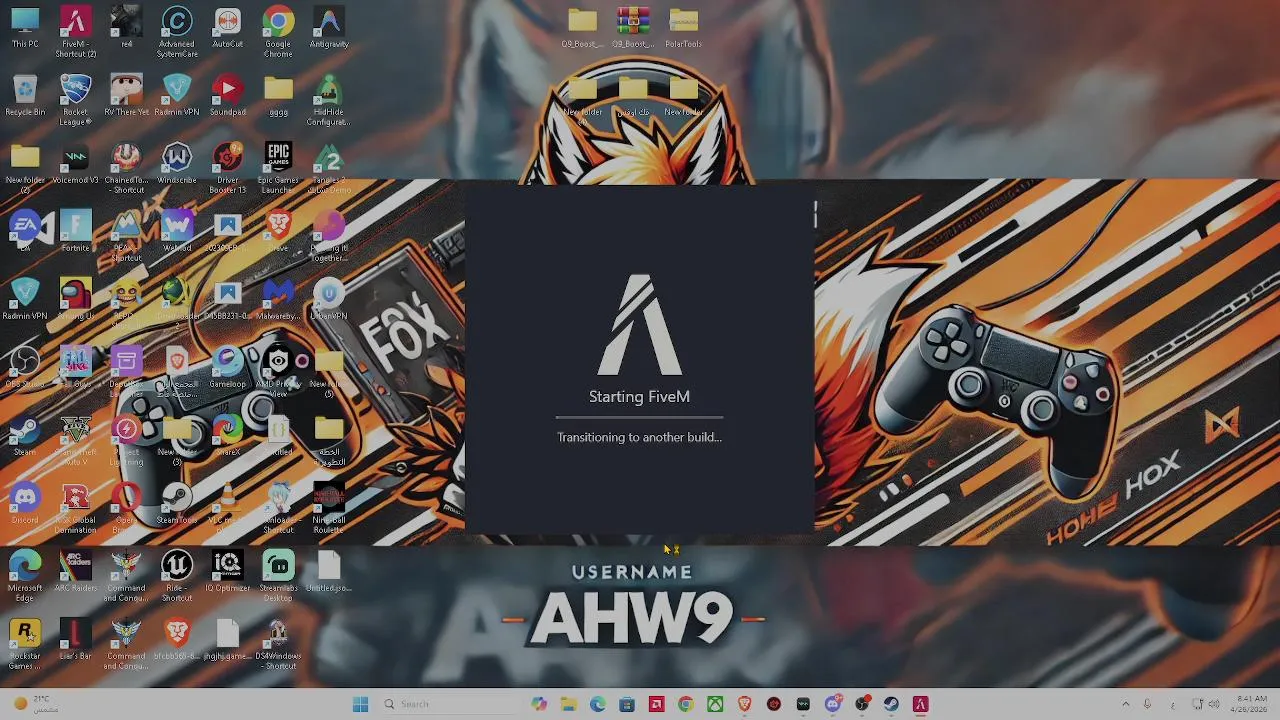Screen dimensions: 1280x720
Task: Open the PolarTools folder on the desktop
Action: tap(684, 28)
